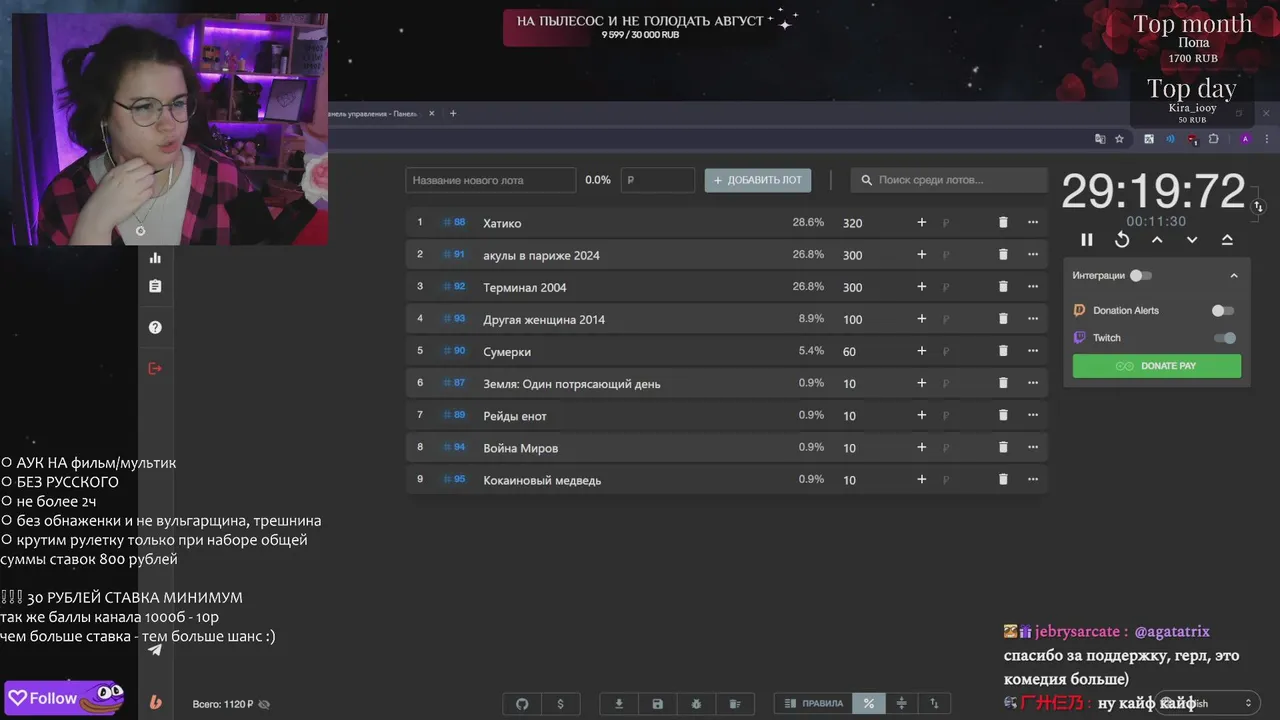The width and height of the screenshot is (1280, 720).
Task: Add amount to Другая женщина 2014 with plus
Action: tap(922, 319)
